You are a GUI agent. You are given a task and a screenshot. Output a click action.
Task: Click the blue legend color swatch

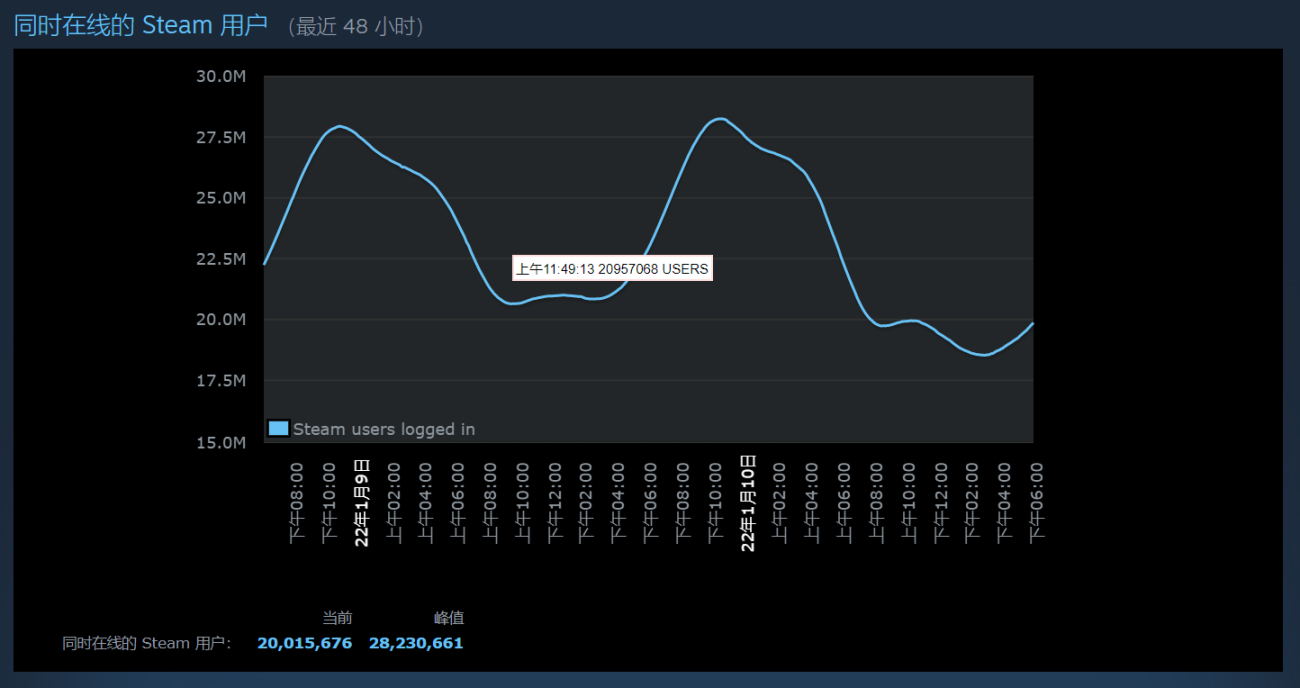279,429
